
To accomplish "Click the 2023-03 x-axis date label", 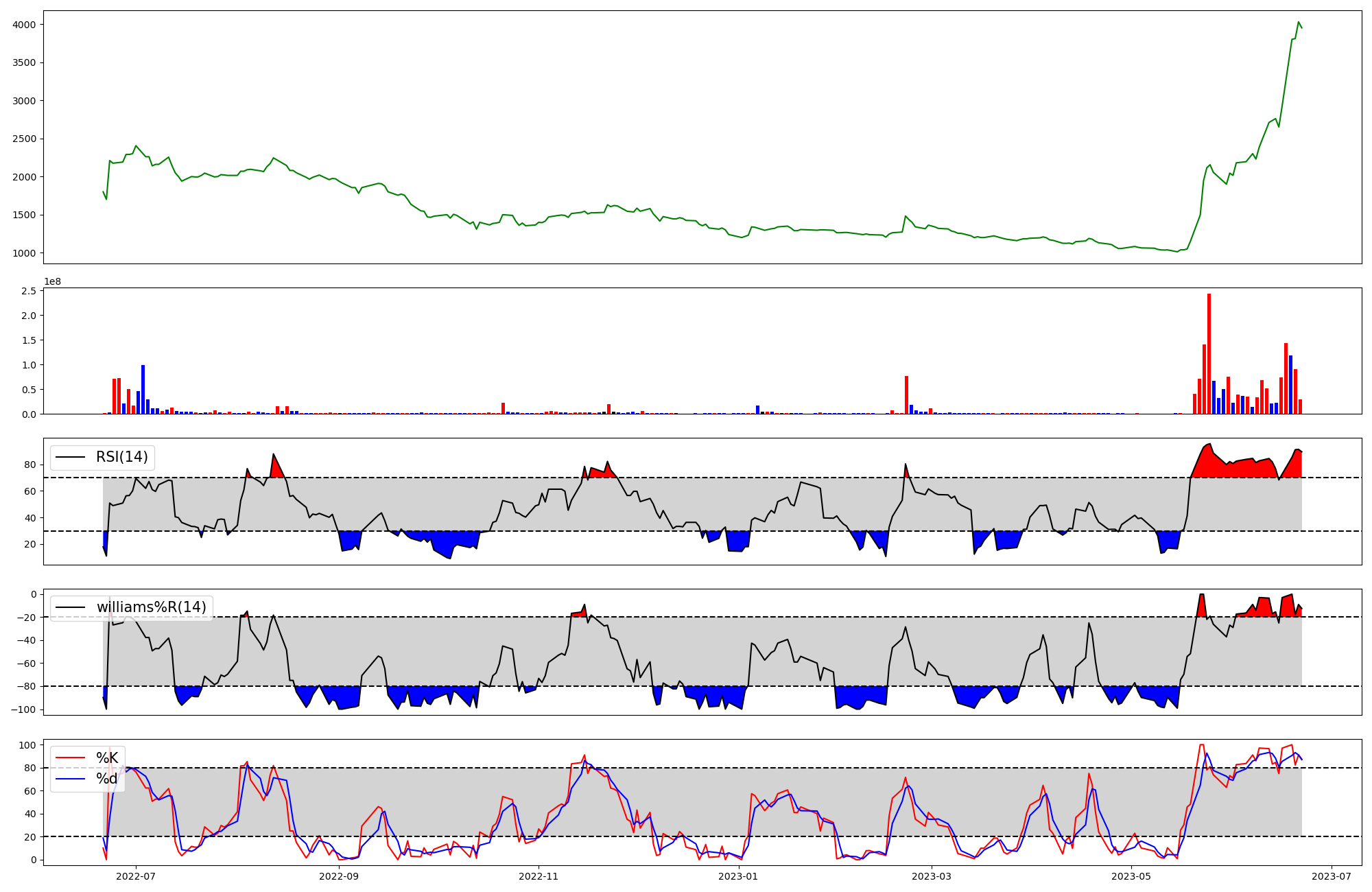I will 932,876.
